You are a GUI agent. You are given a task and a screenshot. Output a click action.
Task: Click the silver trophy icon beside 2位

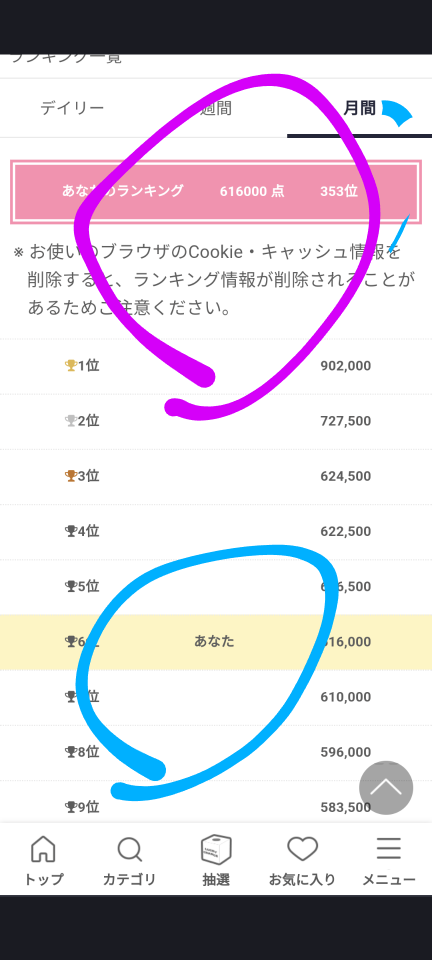pyautogui.click(x=71, y=421)
